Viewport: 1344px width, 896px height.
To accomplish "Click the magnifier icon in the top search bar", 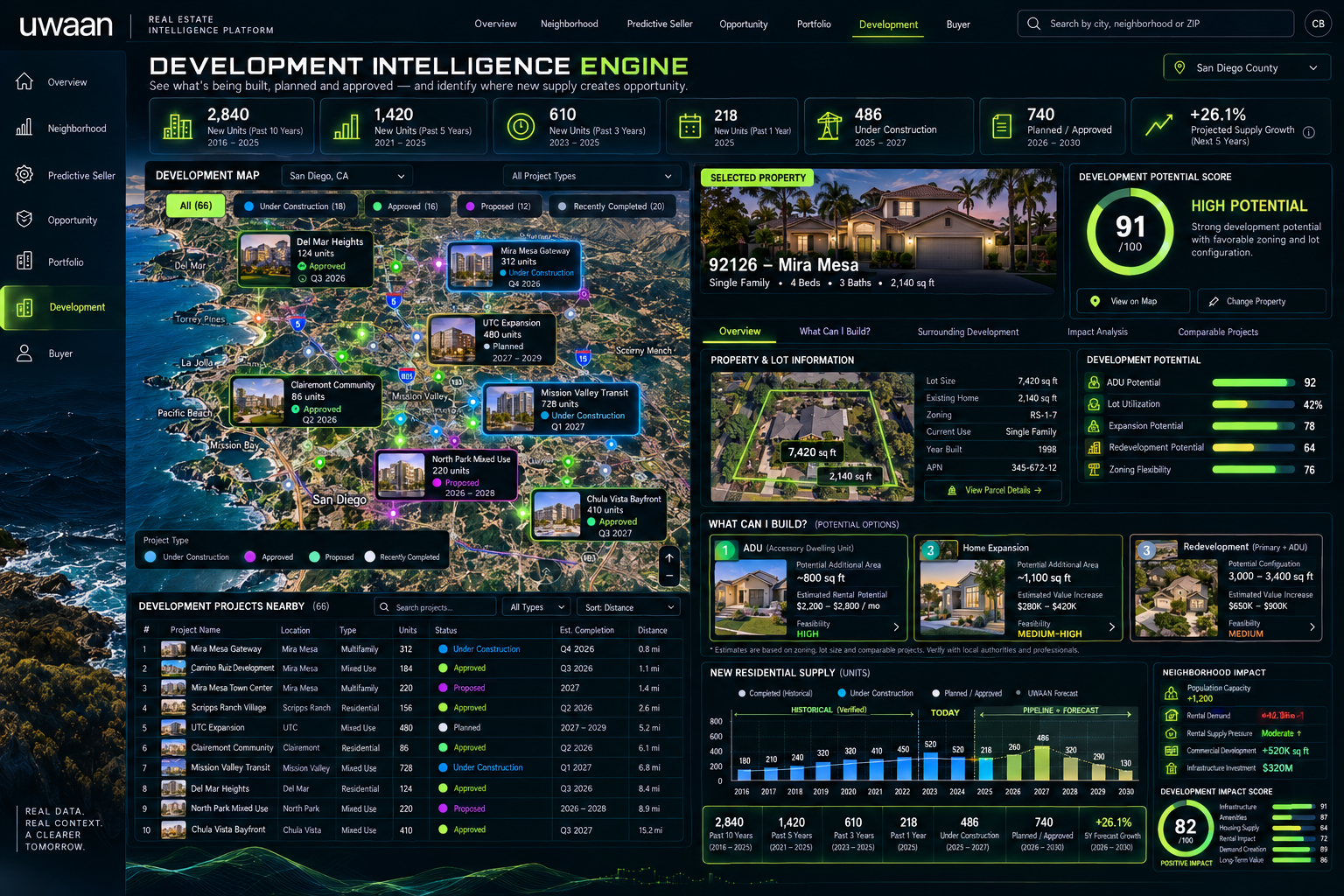I will (1033, 24).
